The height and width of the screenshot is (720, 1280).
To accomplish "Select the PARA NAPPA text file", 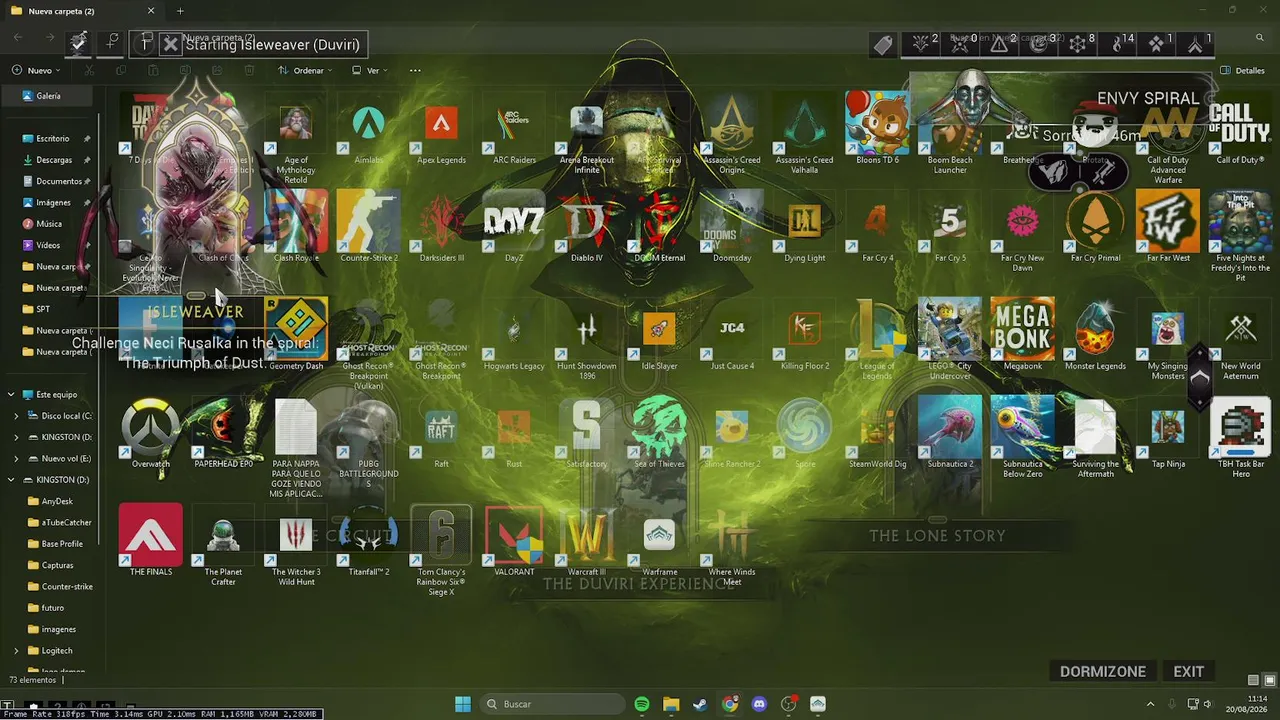I will (x=296, y=449).
